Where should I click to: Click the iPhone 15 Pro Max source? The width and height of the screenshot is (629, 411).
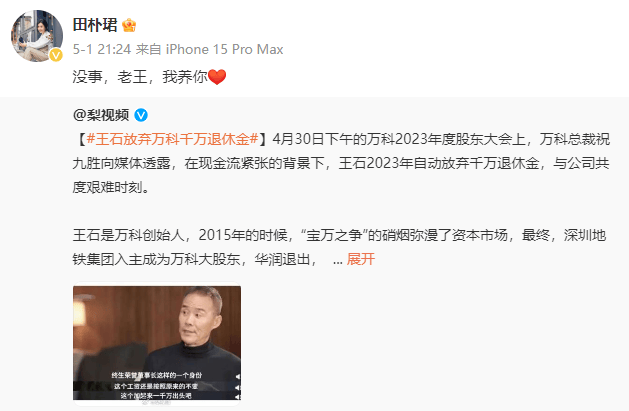click(x=225, y=49)
